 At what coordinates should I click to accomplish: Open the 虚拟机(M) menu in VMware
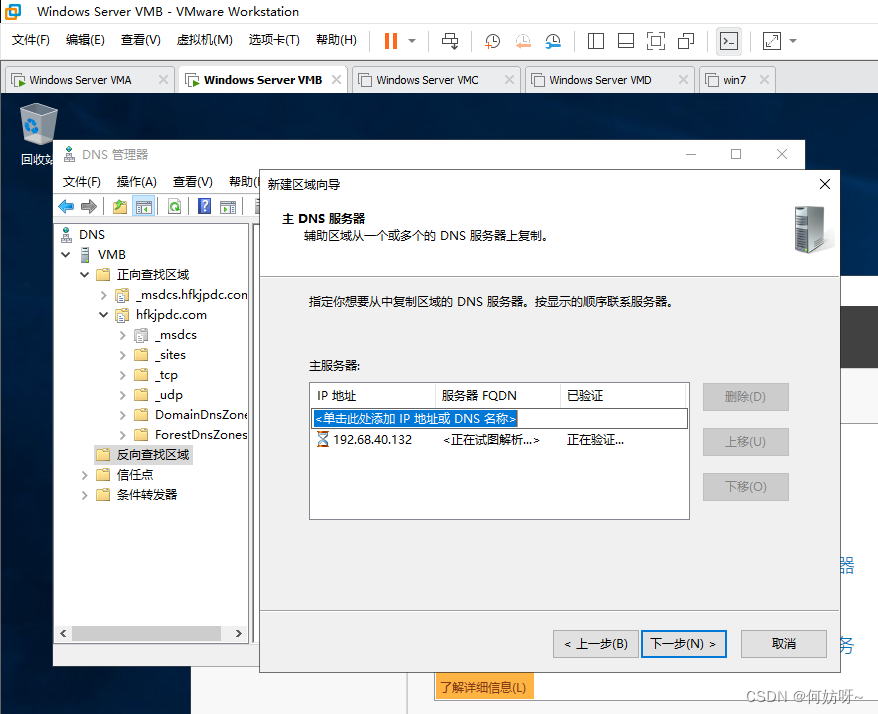pos(204,40)
